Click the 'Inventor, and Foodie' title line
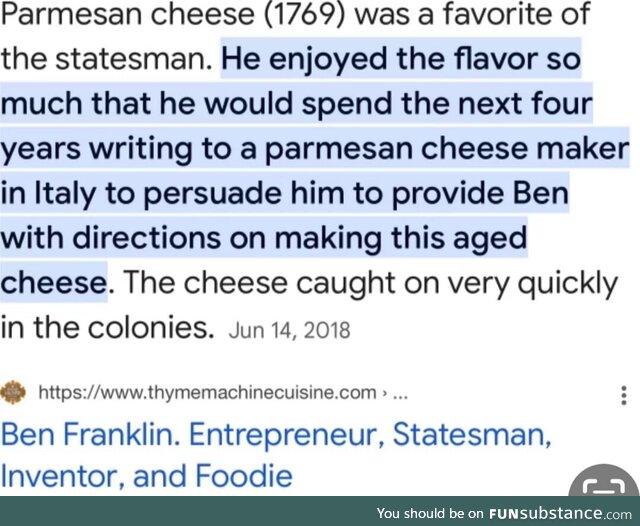This screenshot has width=640, height=526. click(x=147, y=476)
